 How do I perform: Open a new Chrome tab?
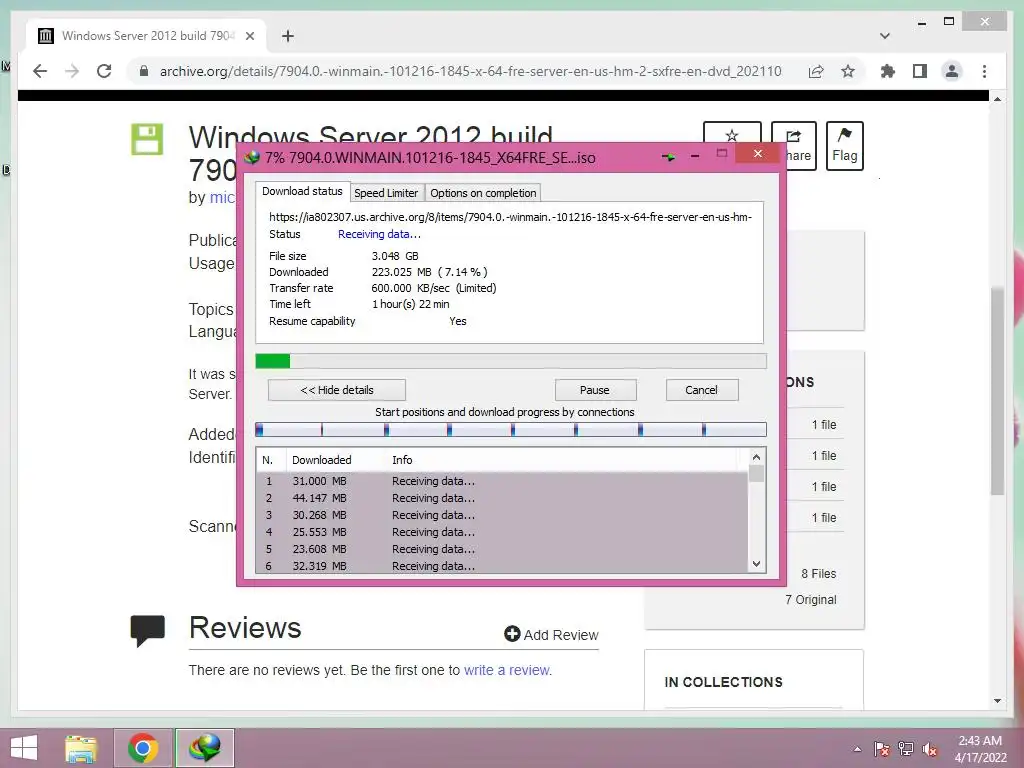pyautogui.click(x=288, y=36)
